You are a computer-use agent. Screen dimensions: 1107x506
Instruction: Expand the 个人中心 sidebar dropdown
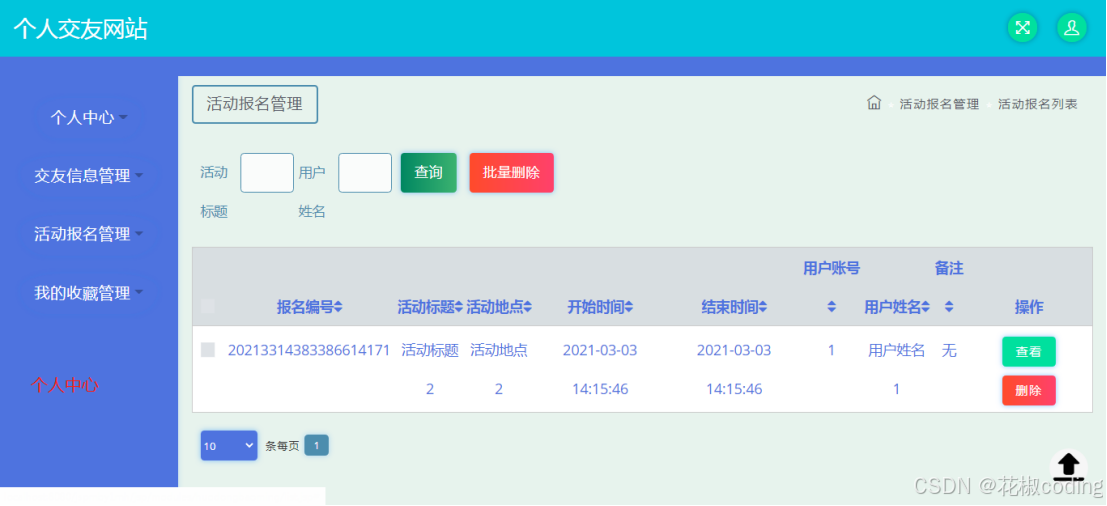click(89, 117)
